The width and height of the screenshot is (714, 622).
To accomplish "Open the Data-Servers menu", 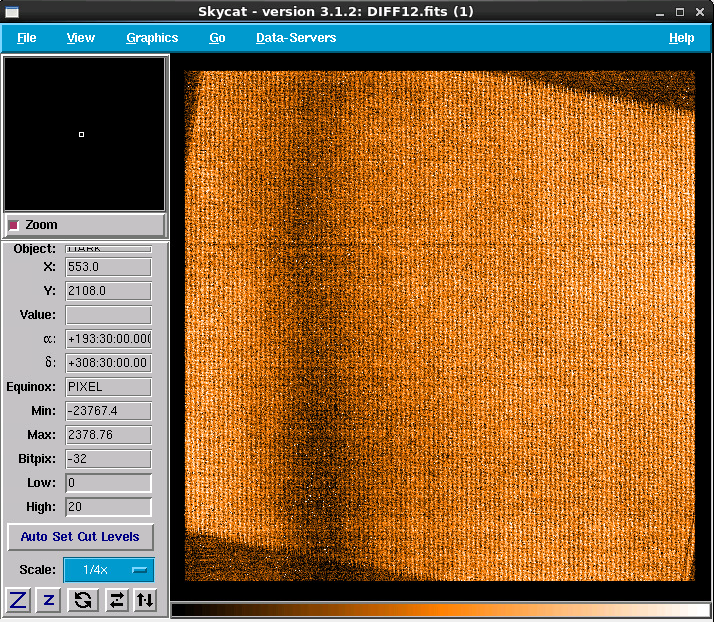I will (296, 38).
